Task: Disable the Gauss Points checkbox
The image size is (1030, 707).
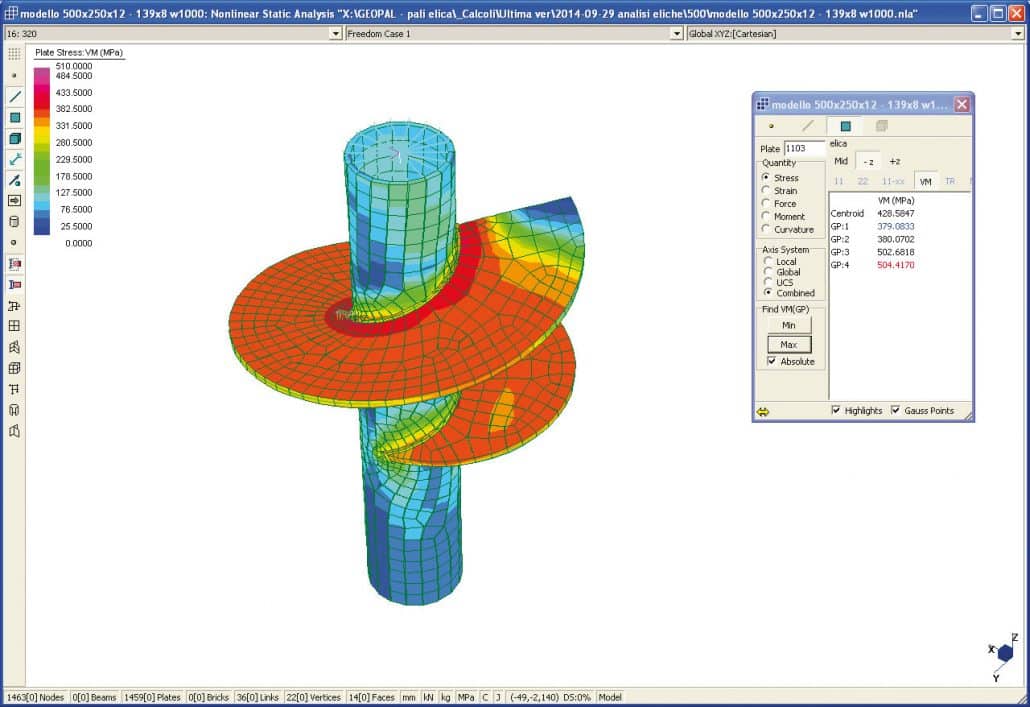Action: (896, 410)
